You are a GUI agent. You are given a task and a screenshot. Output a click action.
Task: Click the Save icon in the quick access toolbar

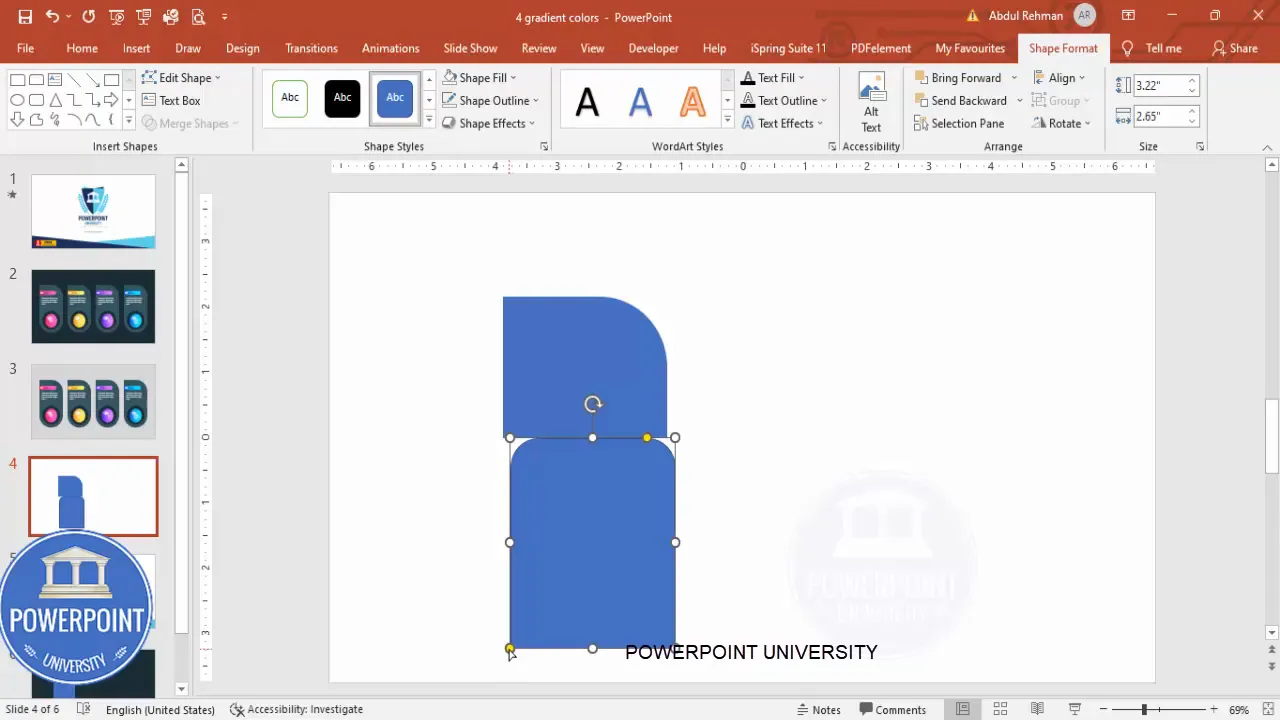click(25, 17)
